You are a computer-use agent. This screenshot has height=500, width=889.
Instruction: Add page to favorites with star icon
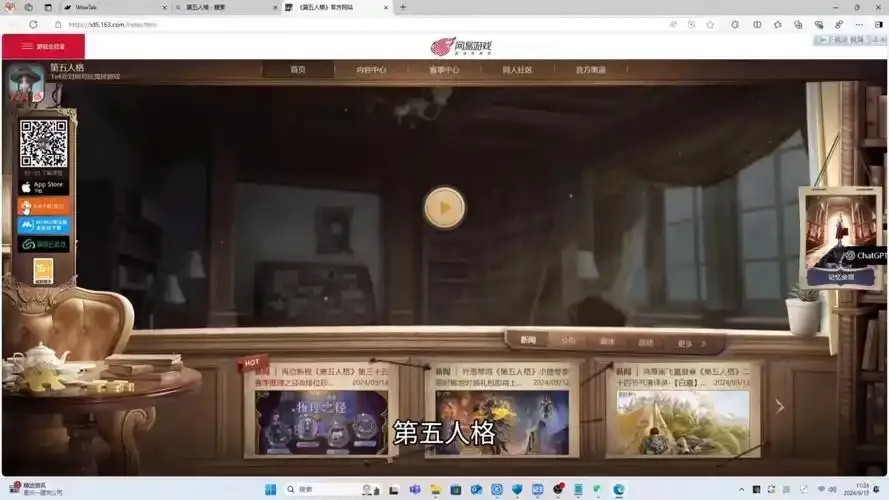tap(710, 24)
